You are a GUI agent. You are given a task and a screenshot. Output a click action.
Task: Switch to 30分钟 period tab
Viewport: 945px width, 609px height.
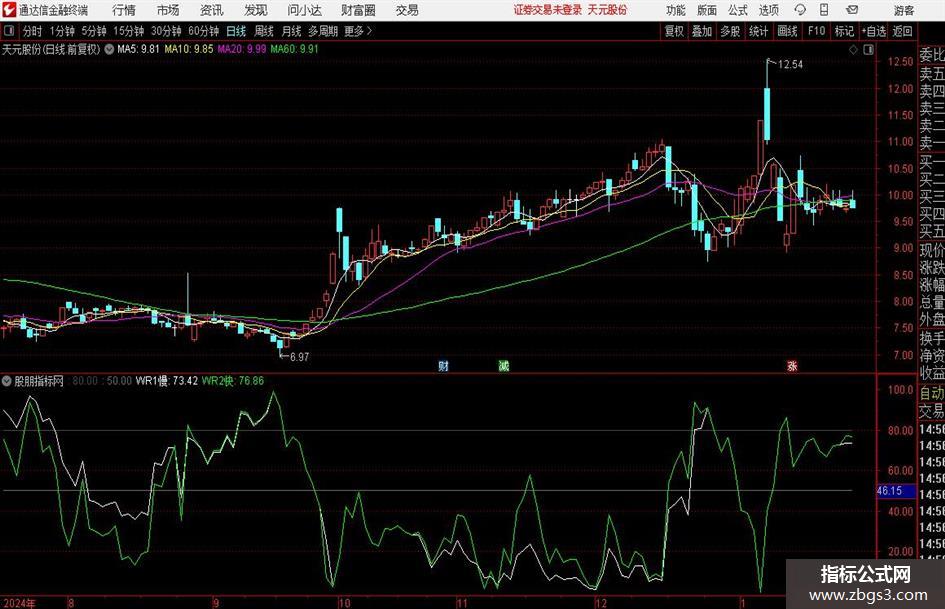[x=166, y=31]
